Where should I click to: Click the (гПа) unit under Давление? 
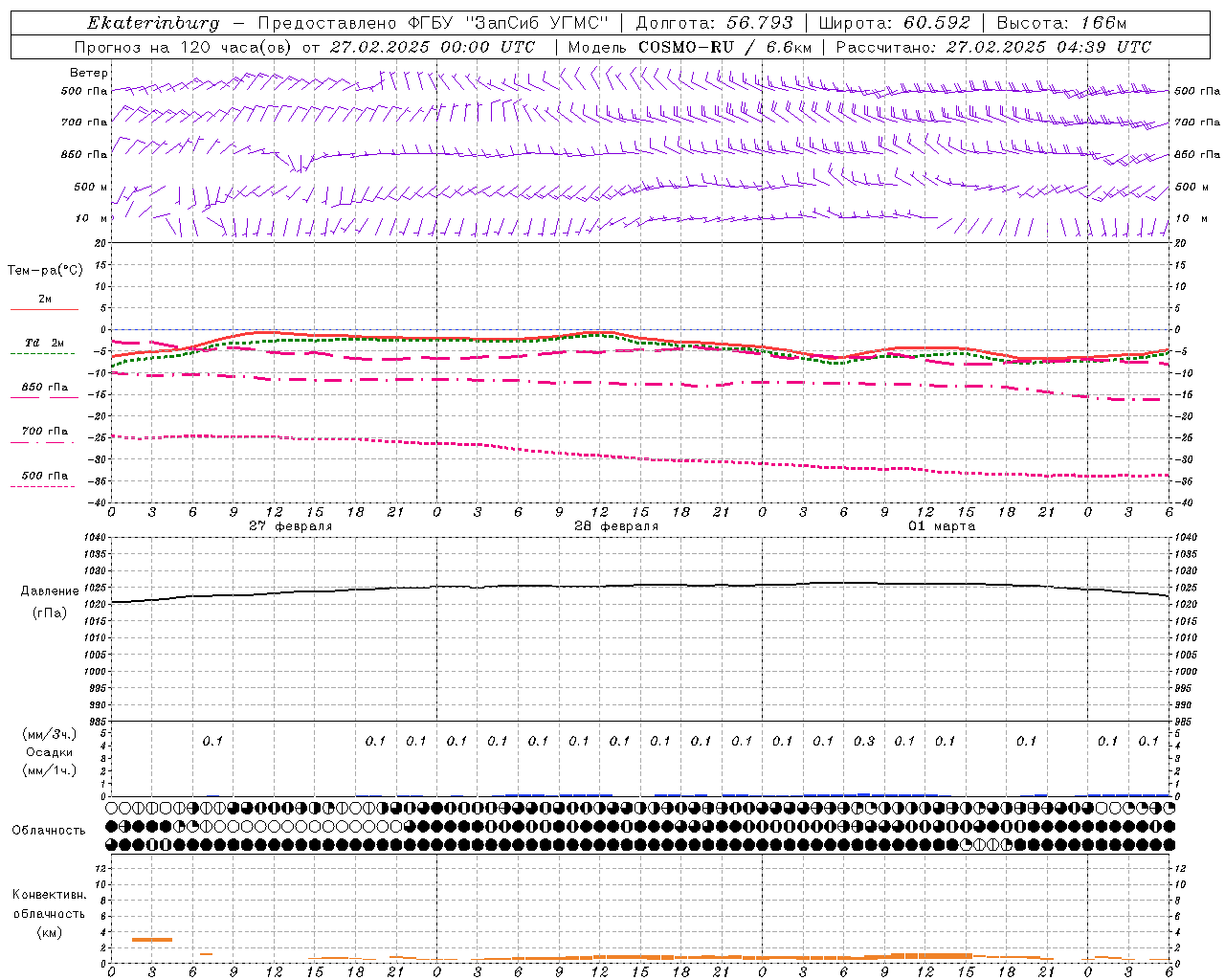(50, 612)
